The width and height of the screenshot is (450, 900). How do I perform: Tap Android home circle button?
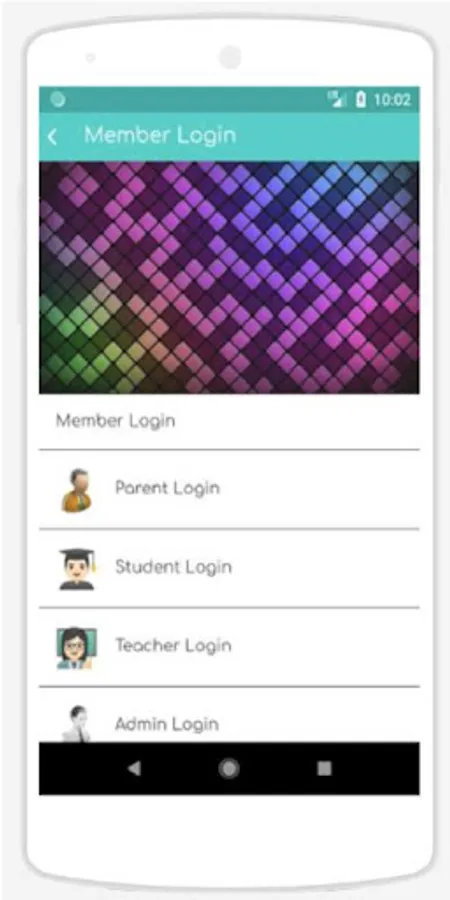pos(229,768)
